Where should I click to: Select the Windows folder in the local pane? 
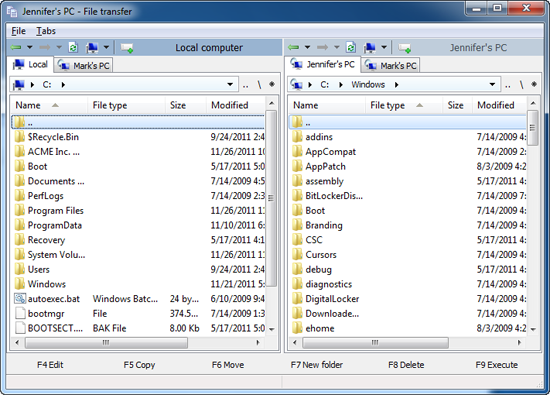coord(138,284)
